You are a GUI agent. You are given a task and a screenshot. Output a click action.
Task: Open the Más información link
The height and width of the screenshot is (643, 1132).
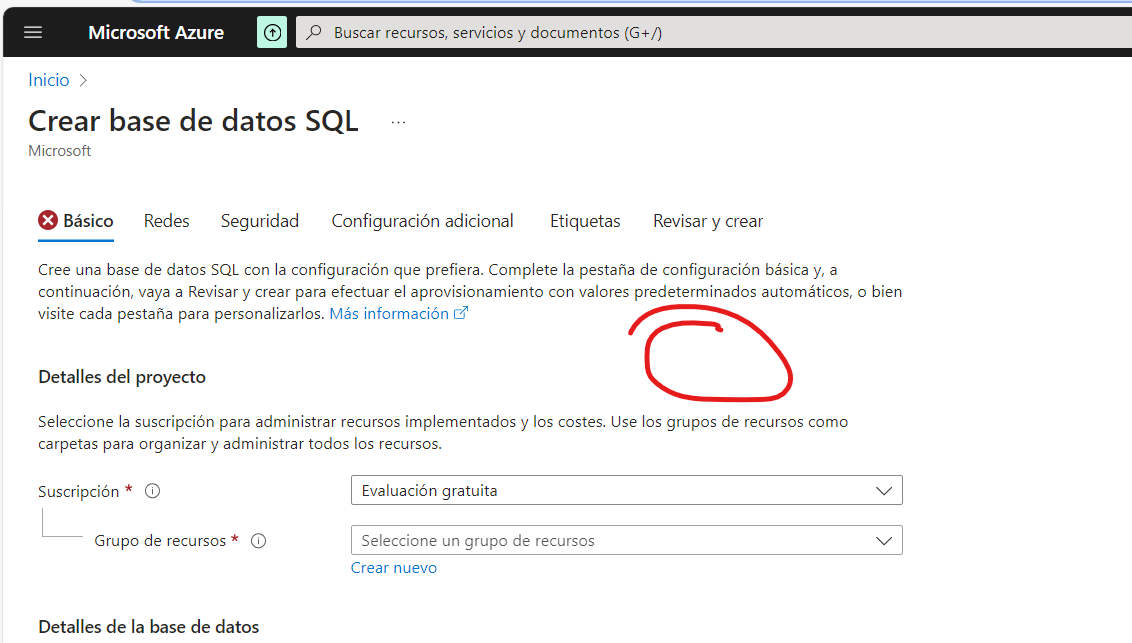click(389, 314)
